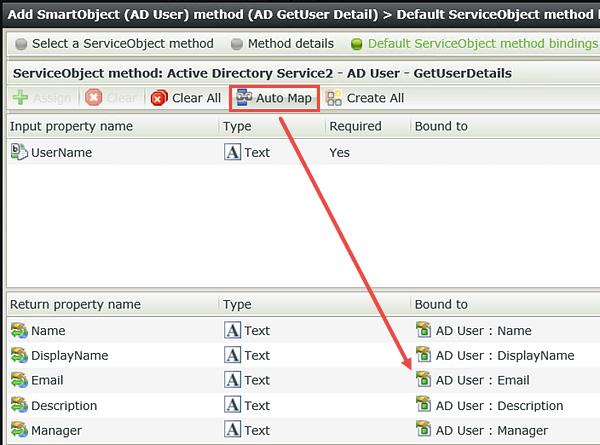This screenshot has height=445, width=600.
Task: Click the Description return property icon
Action: click(19, 405)
